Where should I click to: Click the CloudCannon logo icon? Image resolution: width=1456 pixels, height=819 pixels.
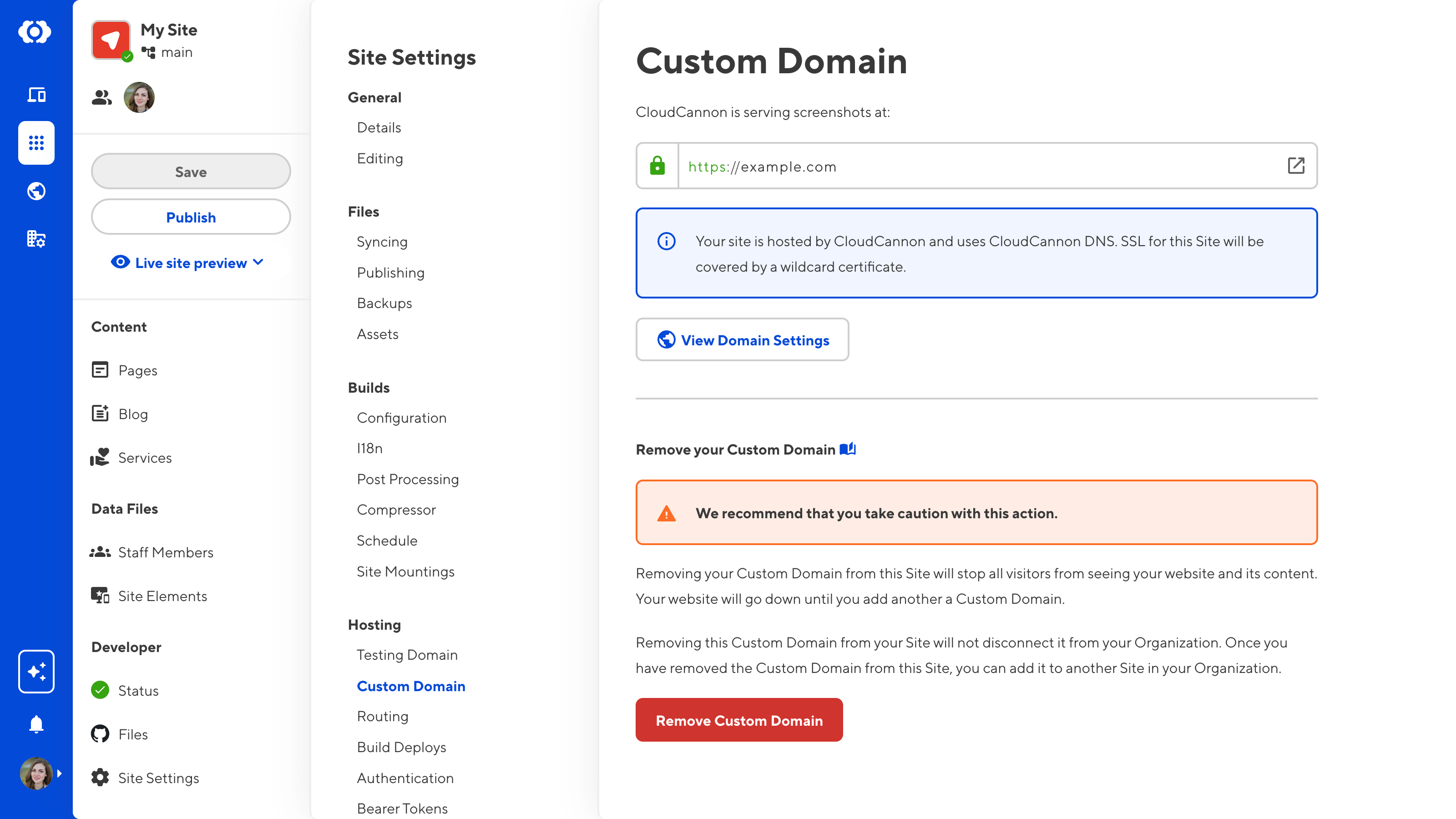pos(35,32)
